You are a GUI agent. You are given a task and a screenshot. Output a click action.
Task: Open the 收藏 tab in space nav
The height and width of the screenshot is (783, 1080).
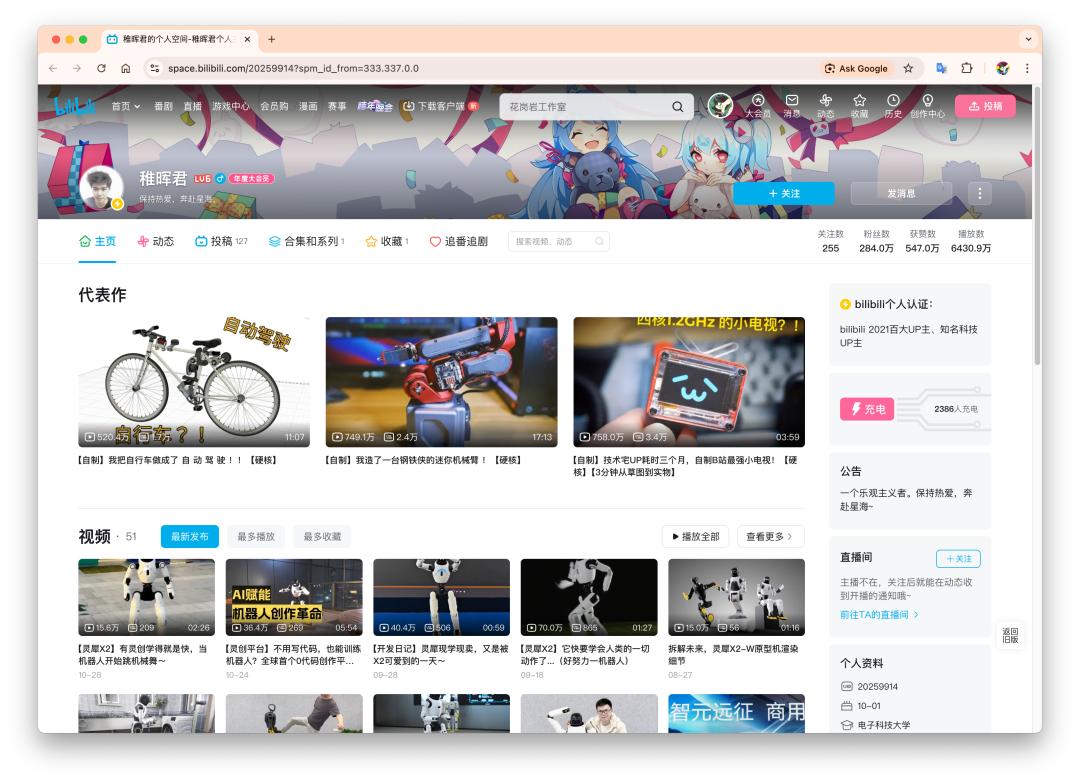[x=387, y=241]
